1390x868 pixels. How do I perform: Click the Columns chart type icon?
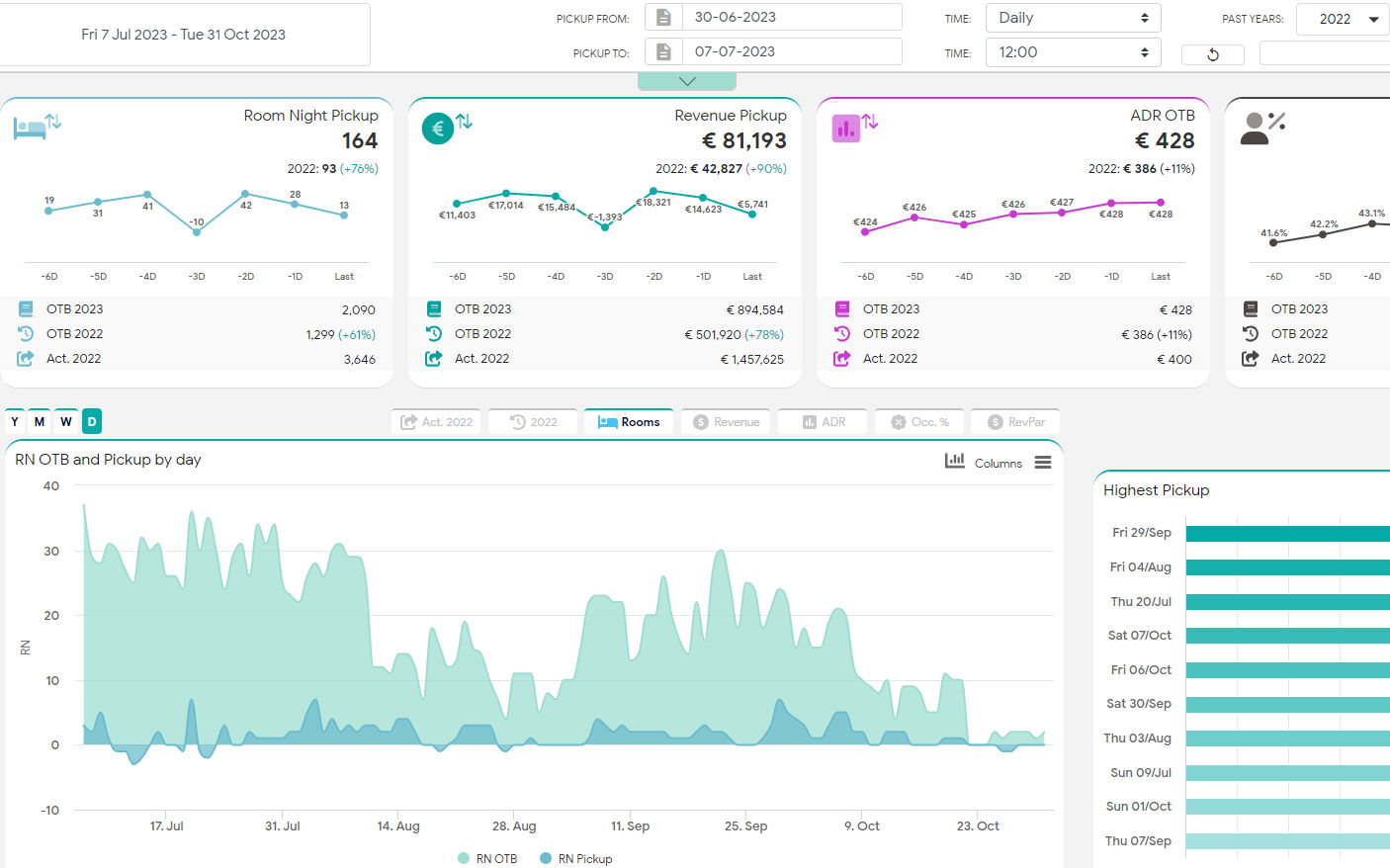955,462
